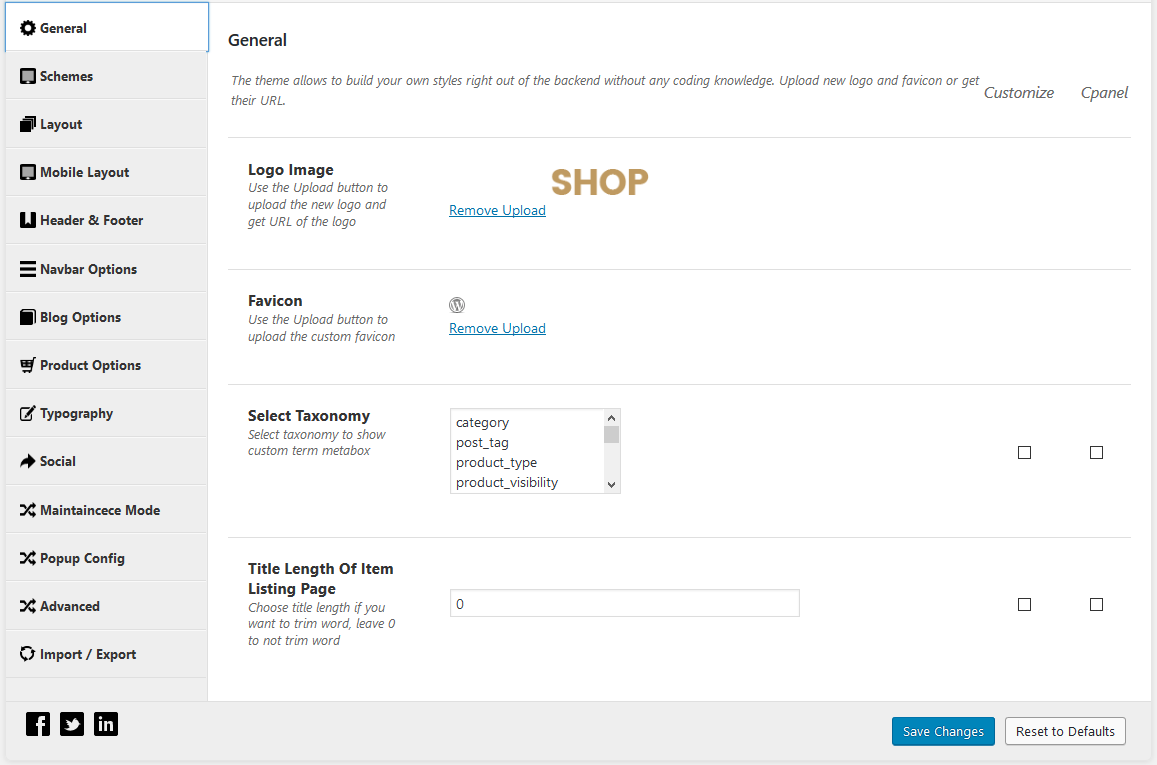Click the Twitter icon in footer
The width and height of the screenshot is (1157, 765).
72,724
